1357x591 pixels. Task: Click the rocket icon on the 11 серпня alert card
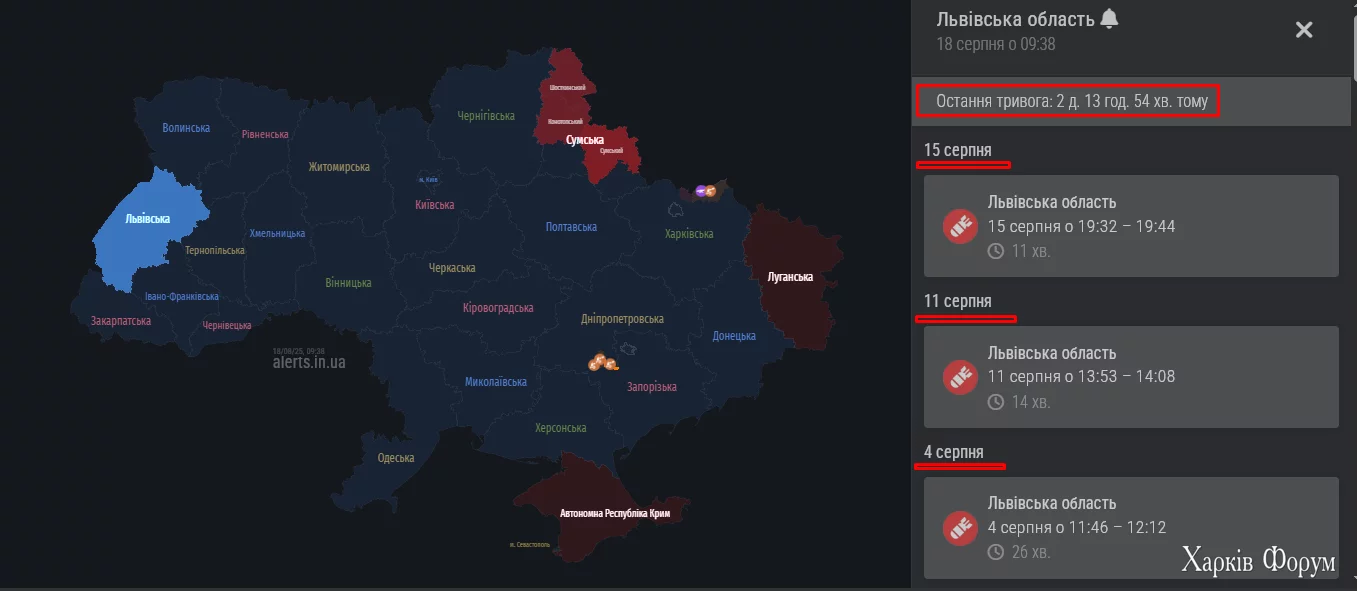click(960, 377)
